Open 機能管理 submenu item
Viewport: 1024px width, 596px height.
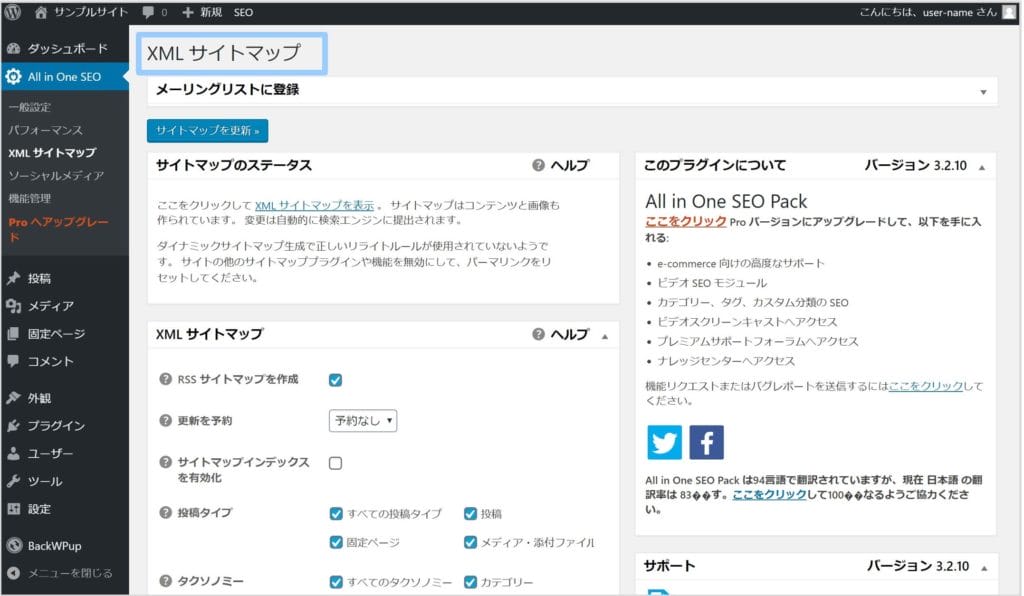tap(30, 198)
